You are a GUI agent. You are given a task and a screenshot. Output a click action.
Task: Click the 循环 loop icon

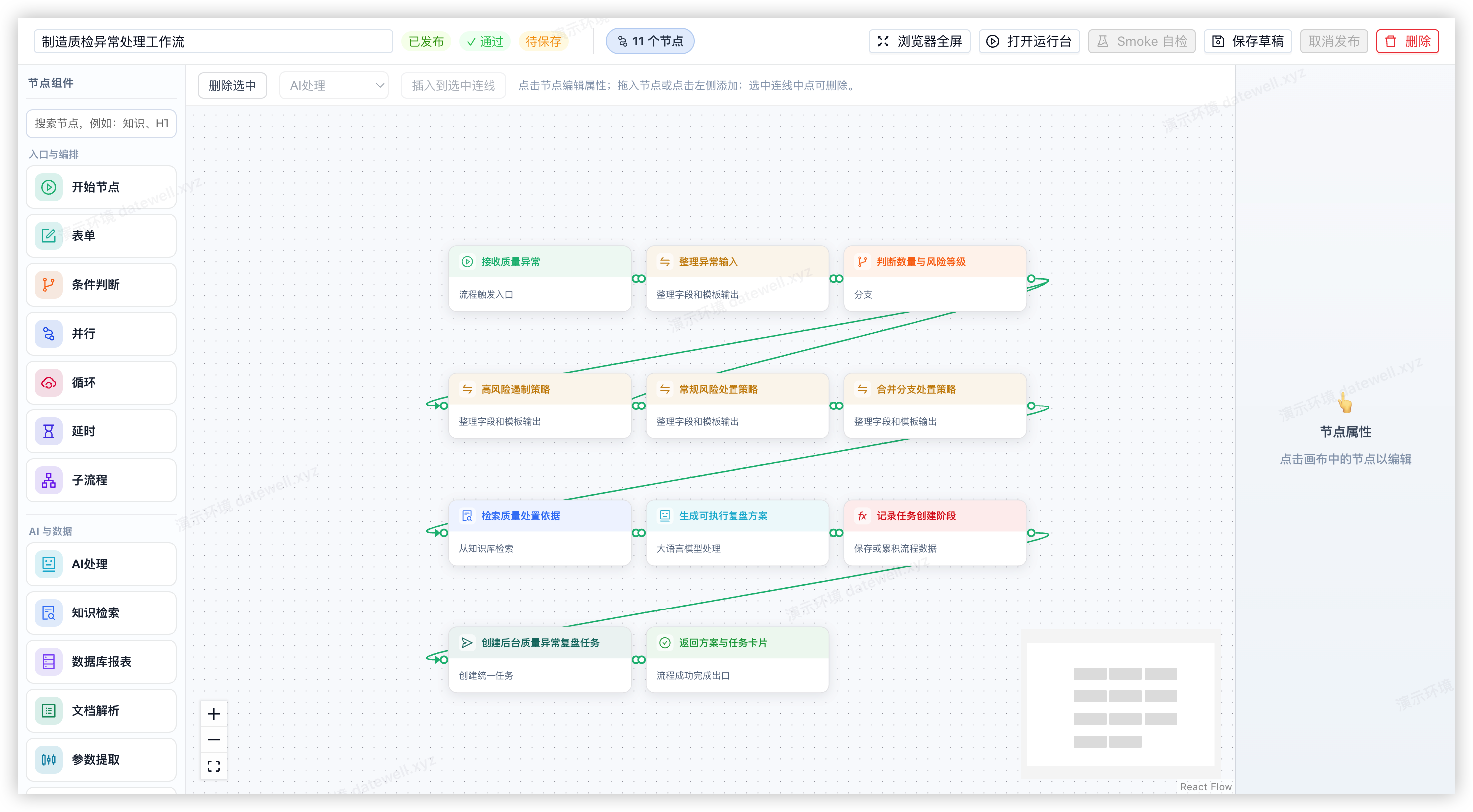(x=48, y=382)
